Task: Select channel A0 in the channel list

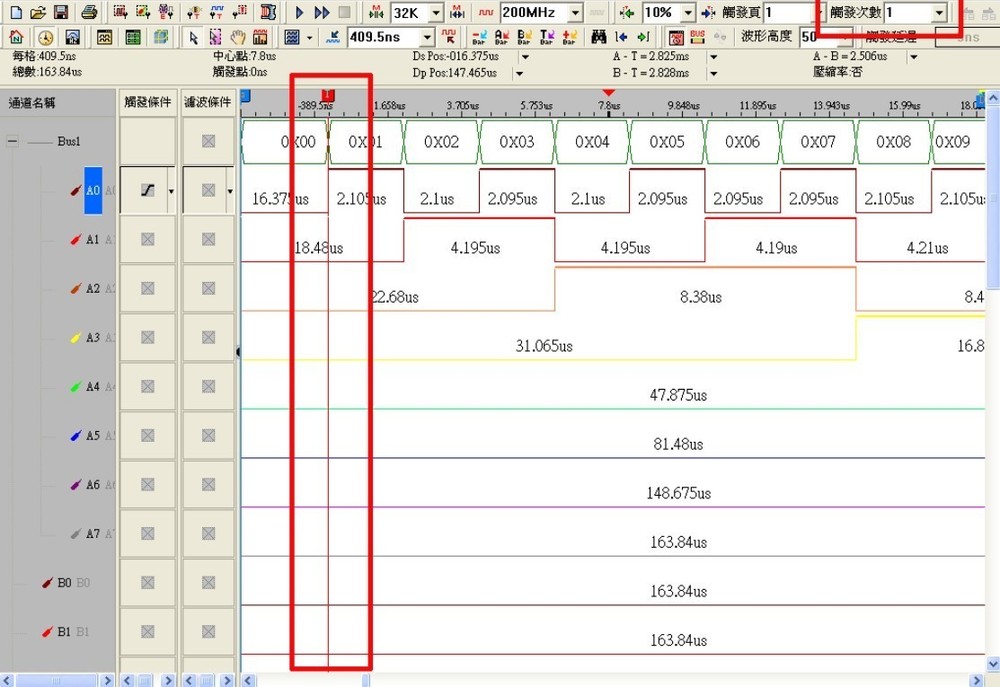Action: (93, 190)
